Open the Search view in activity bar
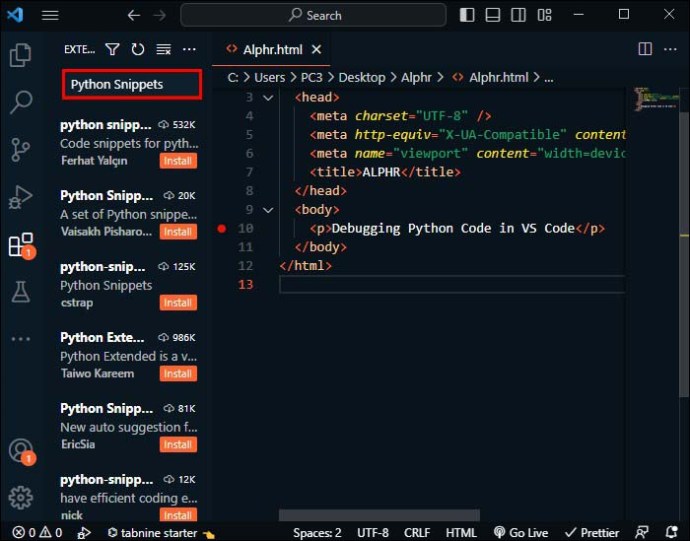 (20, 102)
